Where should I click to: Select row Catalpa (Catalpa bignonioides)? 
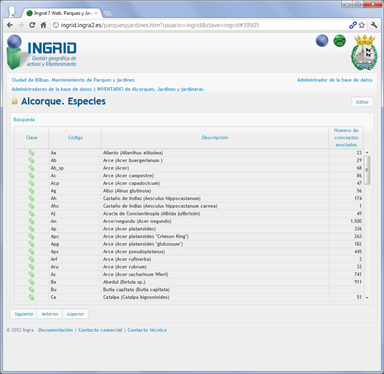(x=189, y=297)
